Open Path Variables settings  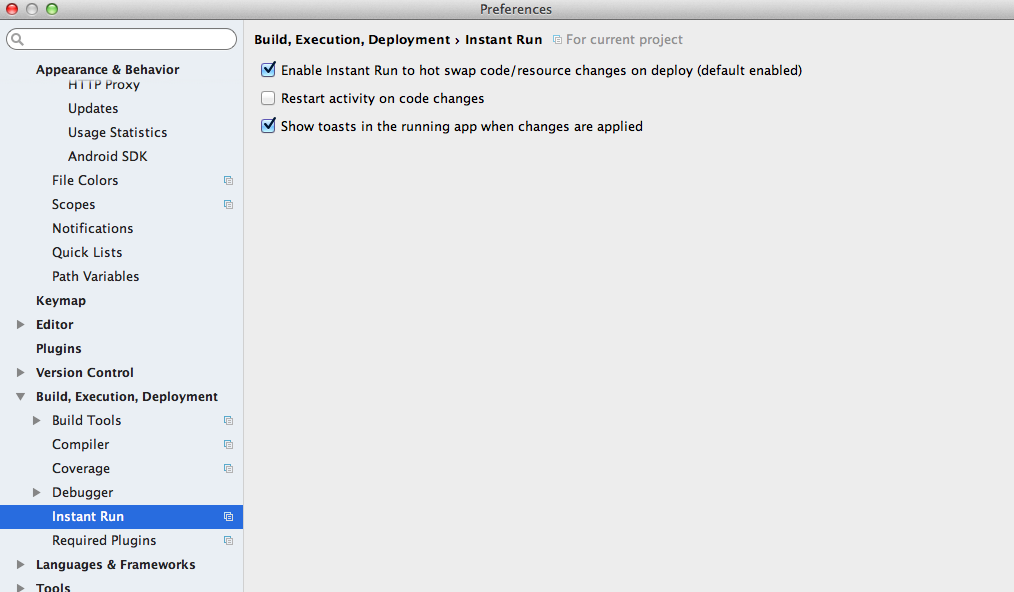coord(95,277)
